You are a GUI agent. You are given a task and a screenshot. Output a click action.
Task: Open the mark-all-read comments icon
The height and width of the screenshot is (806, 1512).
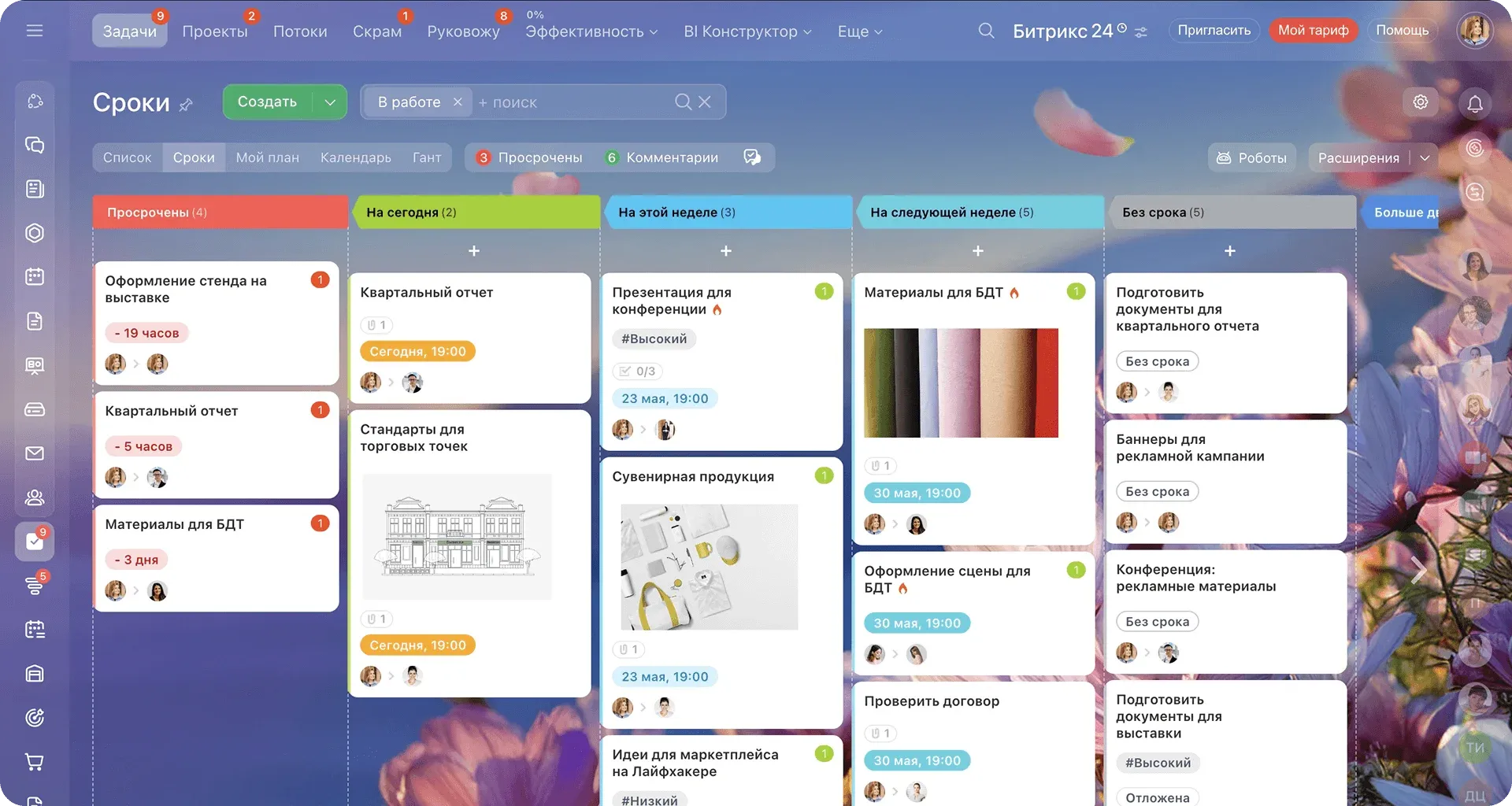[x=752, y=157]
